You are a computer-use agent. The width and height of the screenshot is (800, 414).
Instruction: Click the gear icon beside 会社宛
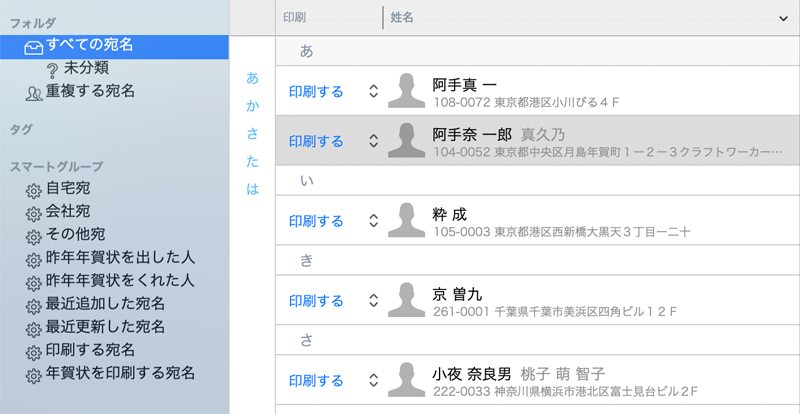[34, 214]
